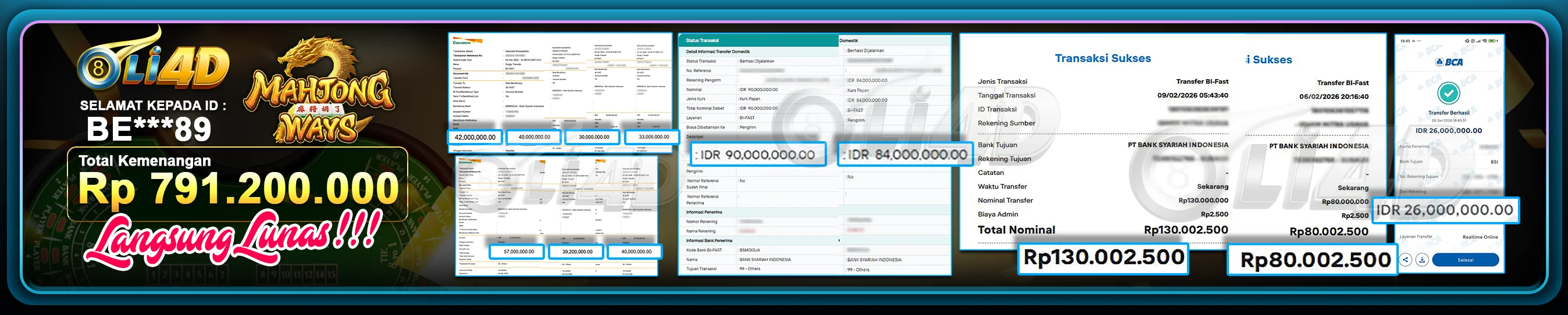Click the 42,000,000.00 highlighted amount
The width and height of the screenshot is (1568, 315).
click(x=475, y=137)
